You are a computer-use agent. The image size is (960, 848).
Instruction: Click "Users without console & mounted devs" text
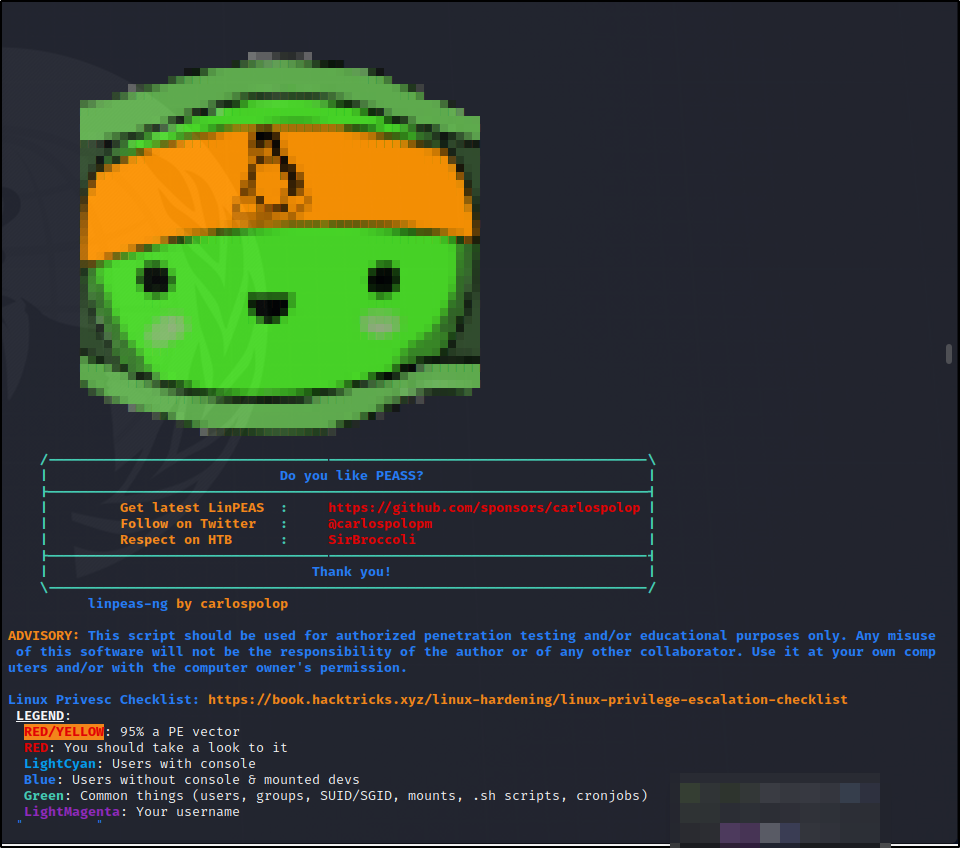(216, 779)
